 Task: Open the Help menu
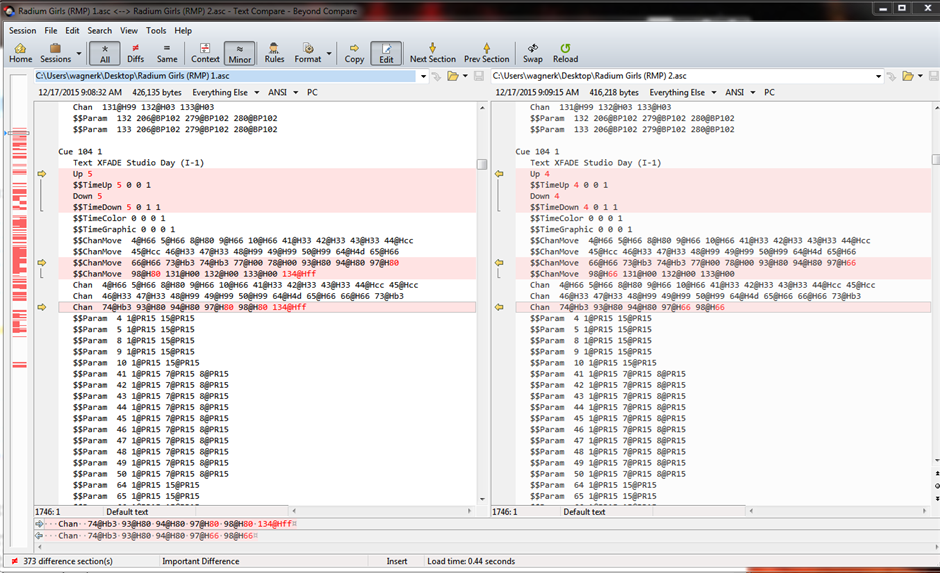coord(183,31)
